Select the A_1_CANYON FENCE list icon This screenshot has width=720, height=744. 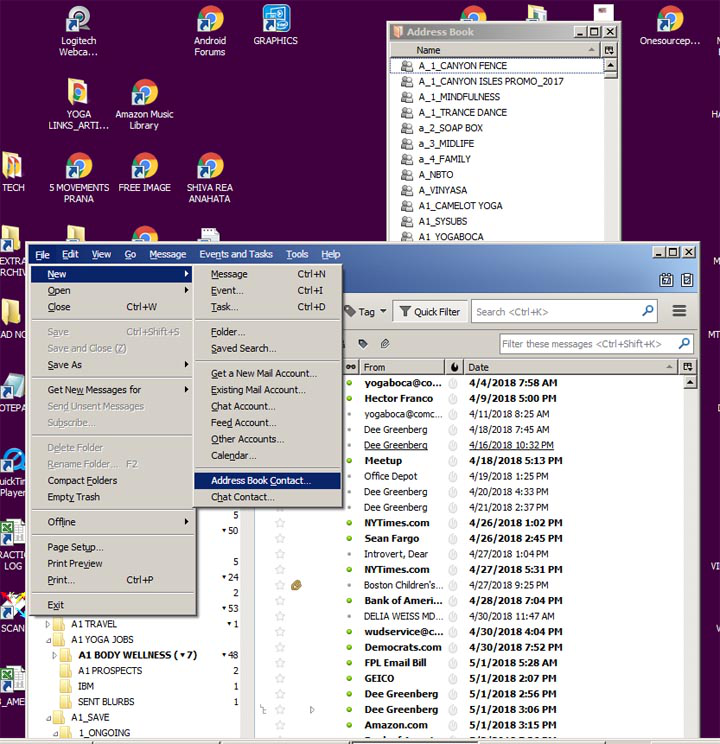(x=407, y=65)
